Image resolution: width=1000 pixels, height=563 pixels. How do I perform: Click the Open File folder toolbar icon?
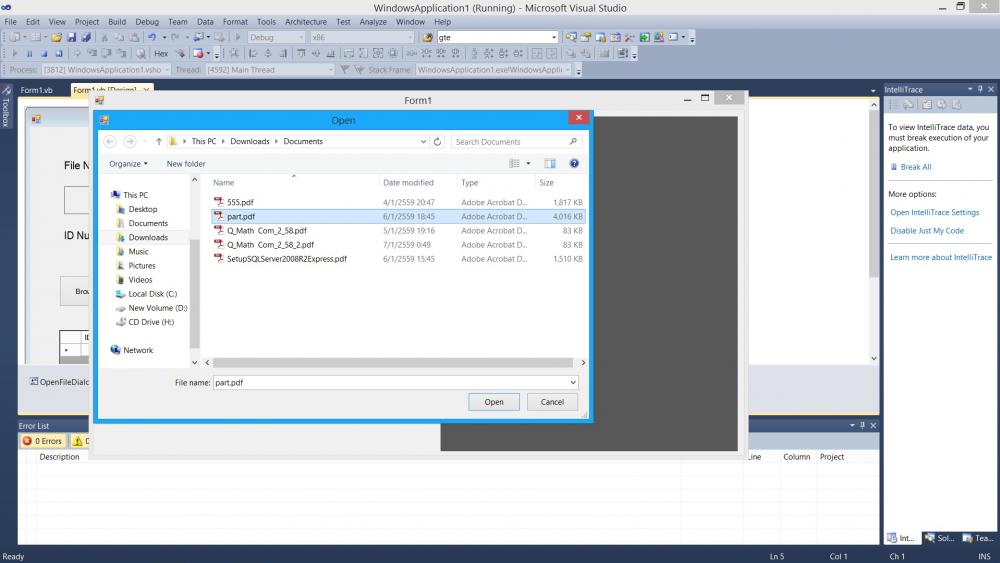click(x=57, y=38)
